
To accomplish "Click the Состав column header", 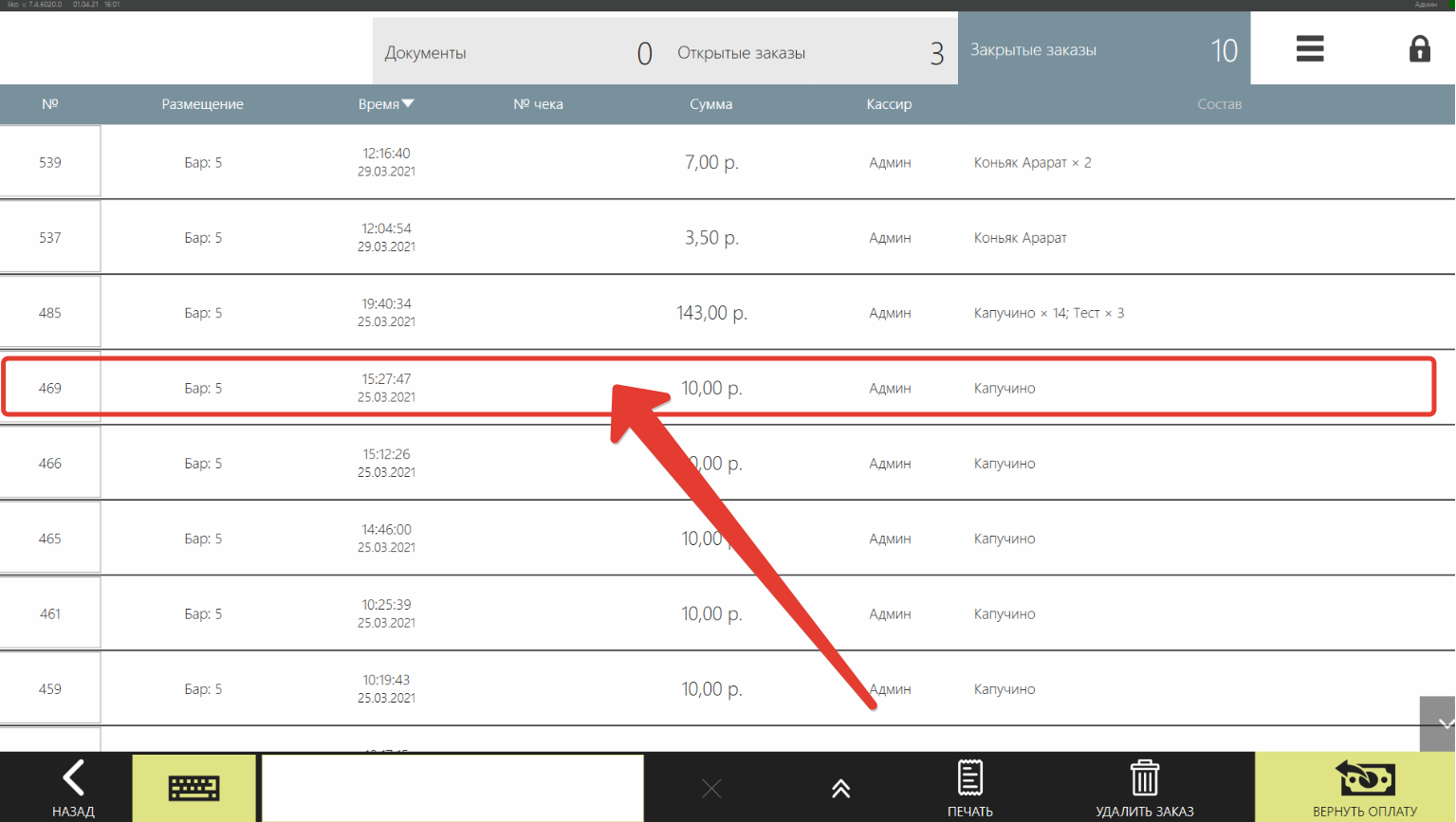I will click(x=1219, y=104).
